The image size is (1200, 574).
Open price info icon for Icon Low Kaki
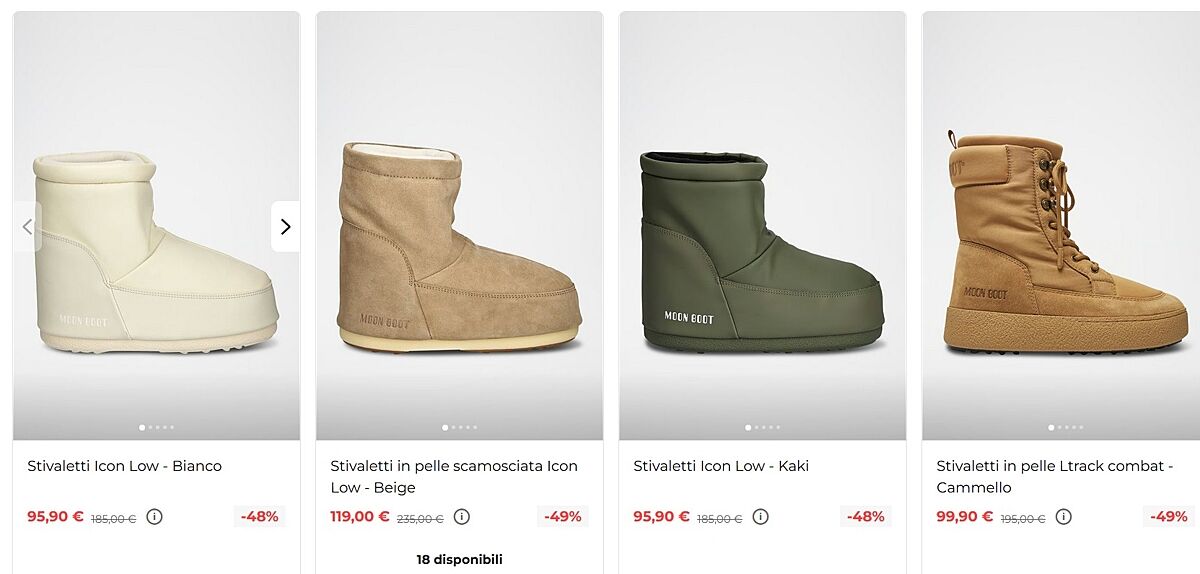pyautogui.click(x=760, y=517)
